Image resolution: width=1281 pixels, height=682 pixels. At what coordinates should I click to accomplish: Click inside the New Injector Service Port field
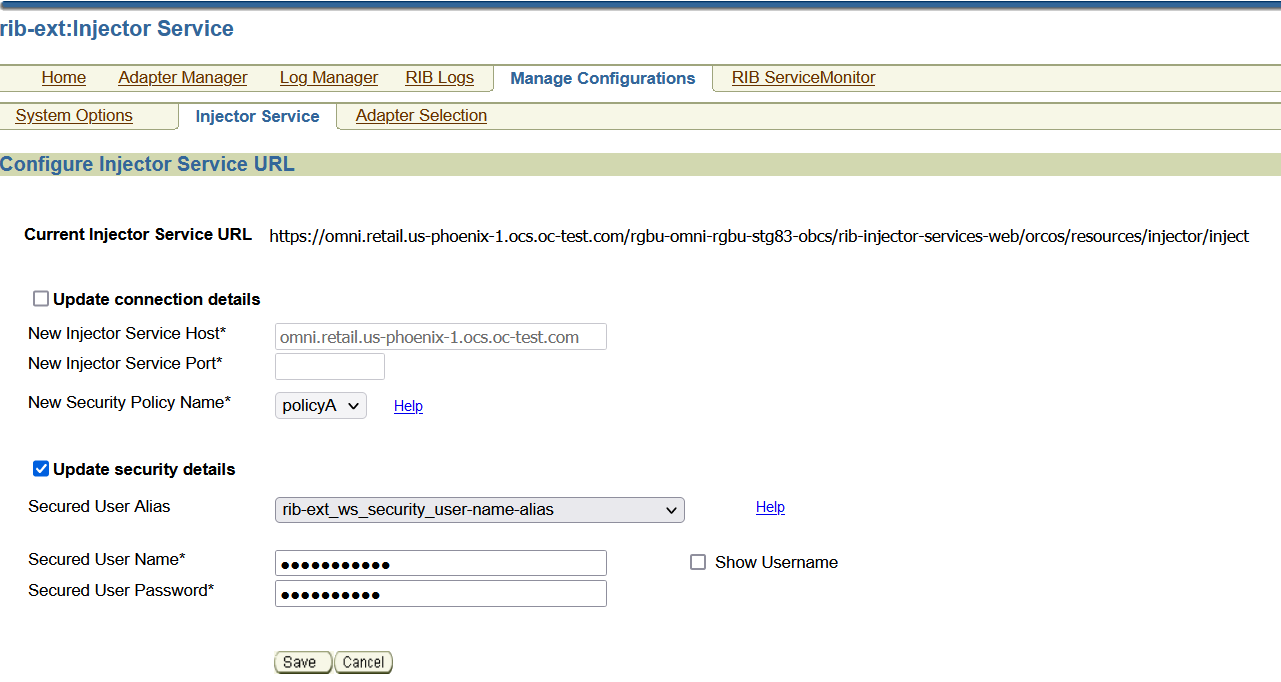pos(329,366)
